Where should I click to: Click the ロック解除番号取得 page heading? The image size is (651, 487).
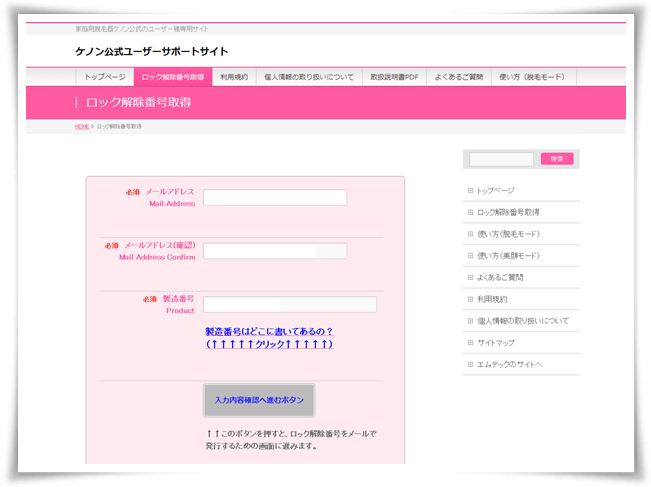click(x=139, y=103)
